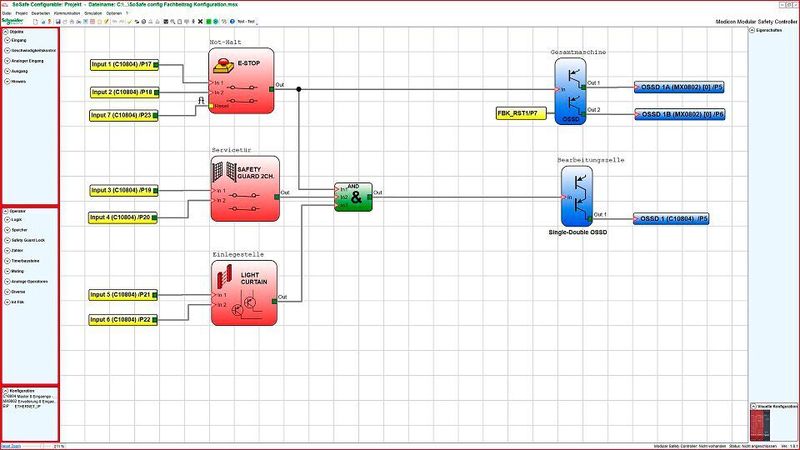Open the Optionen menu
This screenshot has width=800, height=450.
click(x=114, y=13)
